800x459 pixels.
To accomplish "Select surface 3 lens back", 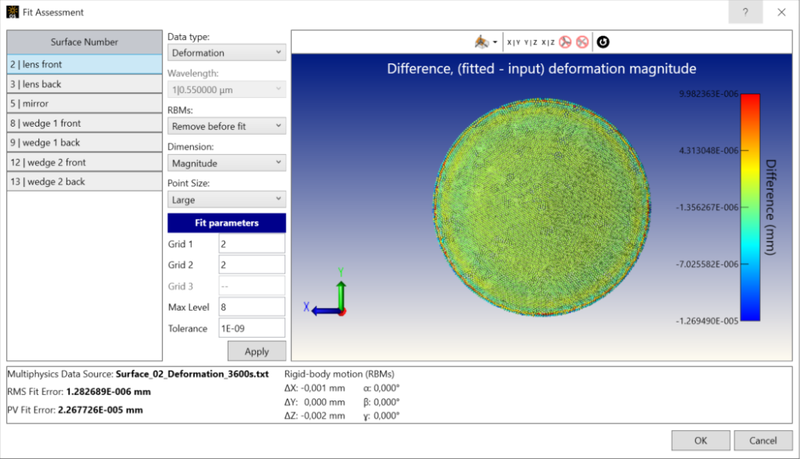I will click(x=84, y=84).
